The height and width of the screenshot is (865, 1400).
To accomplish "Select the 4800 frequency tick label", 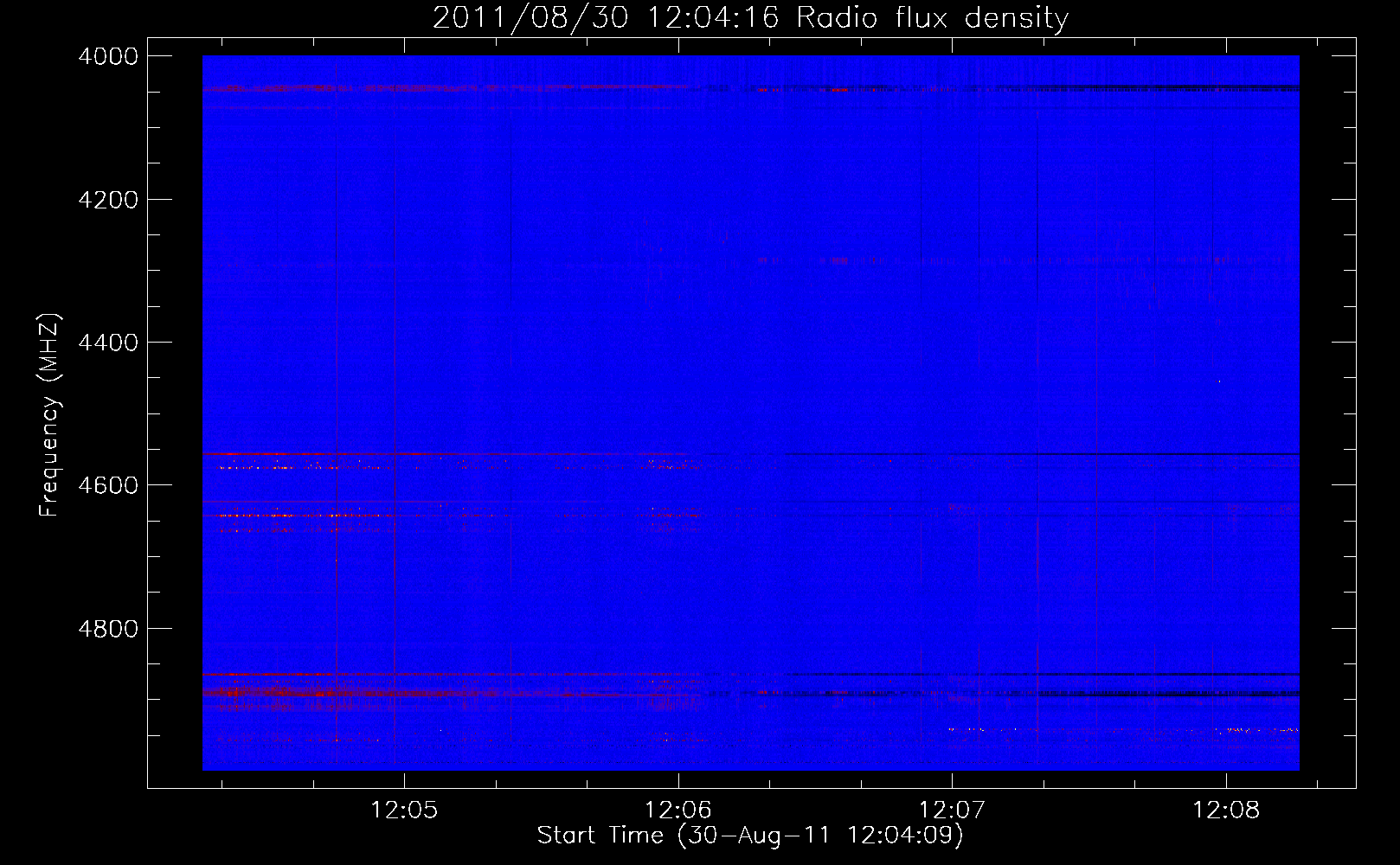I will 108,629.
